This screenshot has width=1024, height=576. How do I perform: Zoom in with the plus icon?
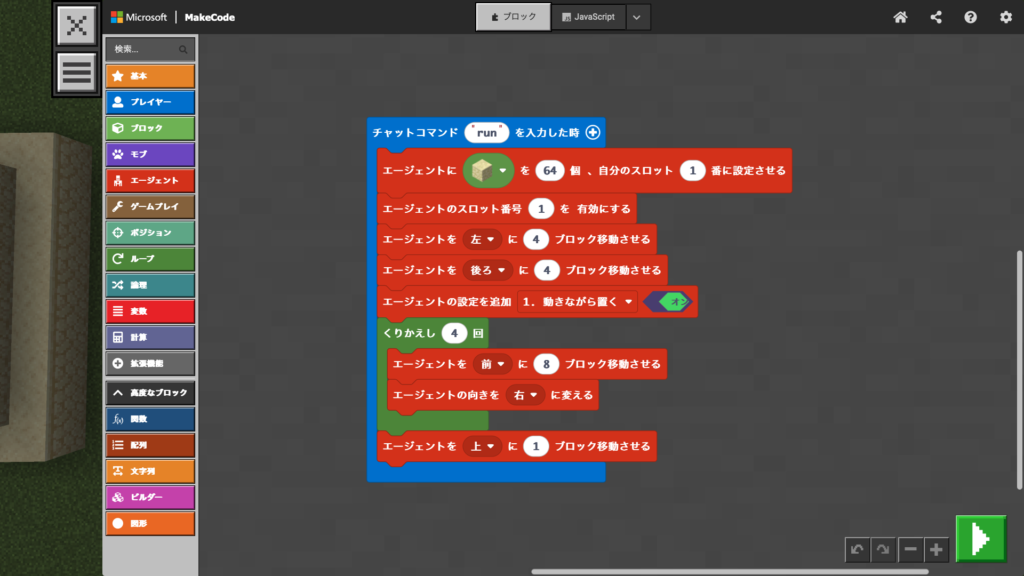935,549
